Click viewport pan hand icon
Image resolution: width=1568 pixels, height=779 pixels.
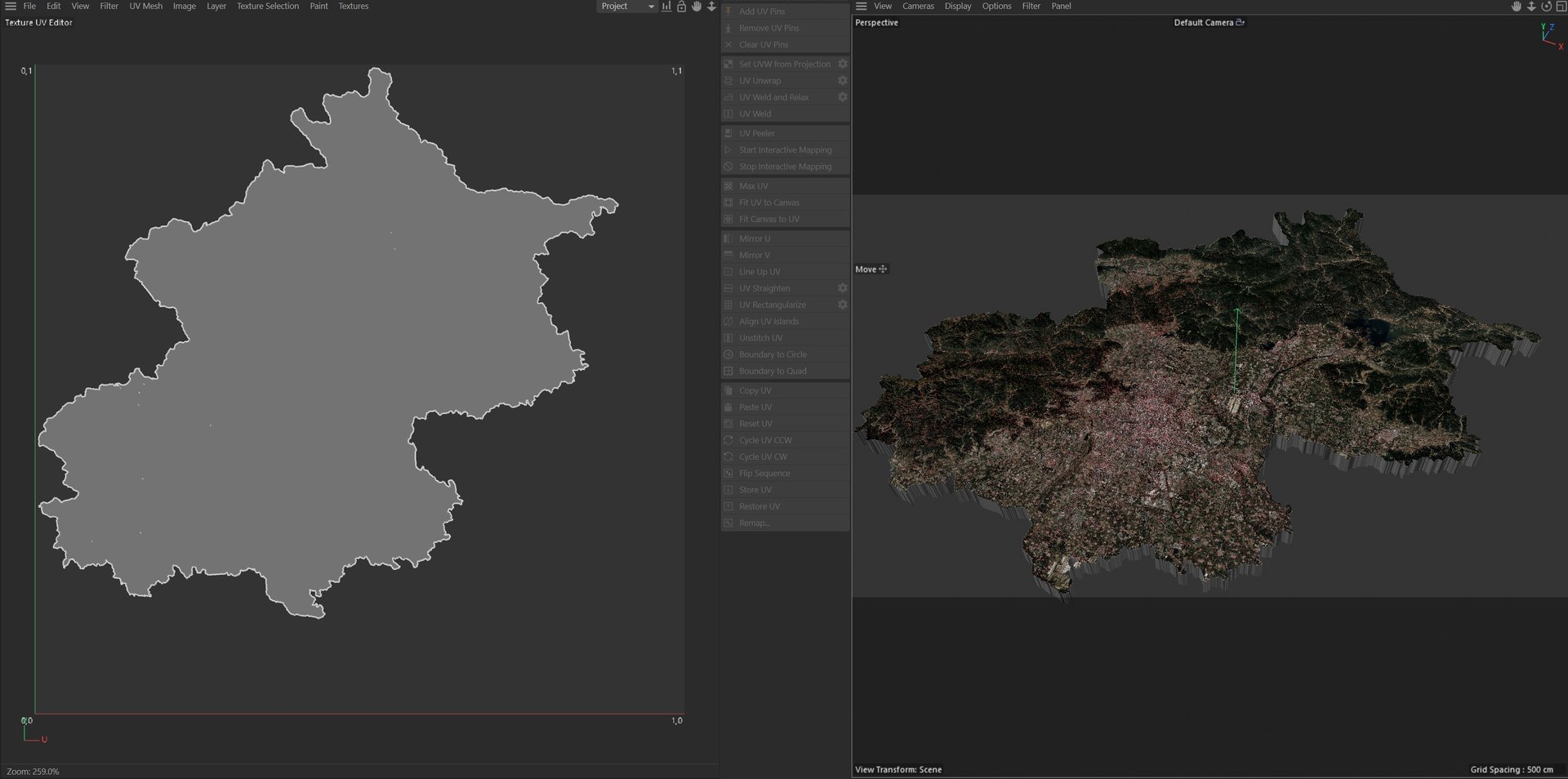1517,6
